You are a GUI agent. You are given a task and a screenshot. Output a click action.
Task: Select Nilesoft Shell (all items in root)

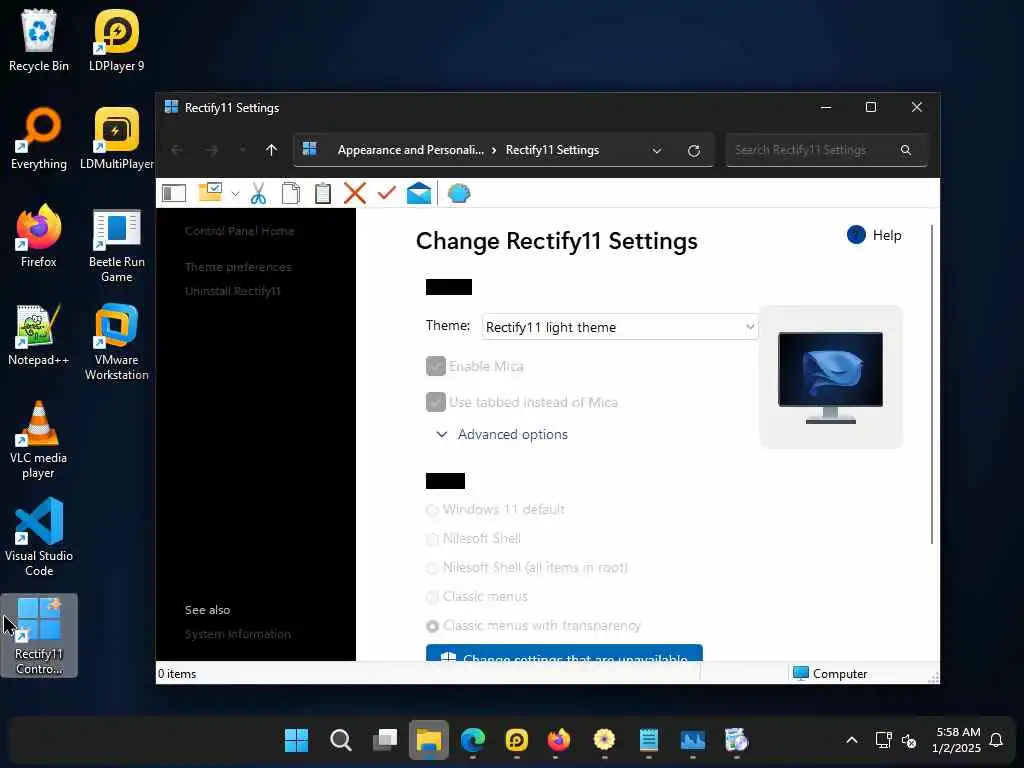point(432,568)
